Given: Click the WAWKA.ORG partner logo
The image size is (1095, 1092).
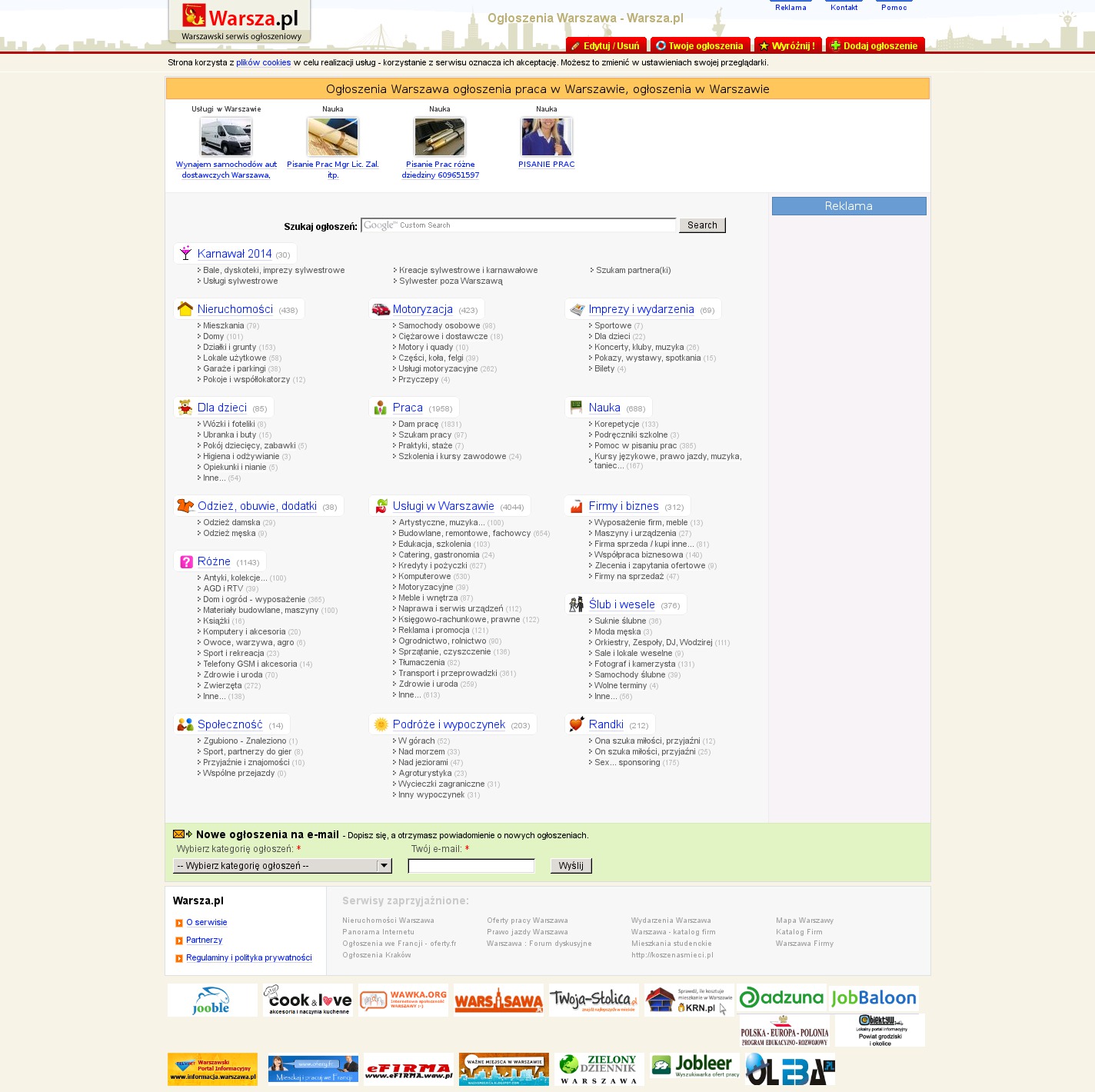Looking at the screenshot, I should pyautogui.click(x=403, y=1000).
